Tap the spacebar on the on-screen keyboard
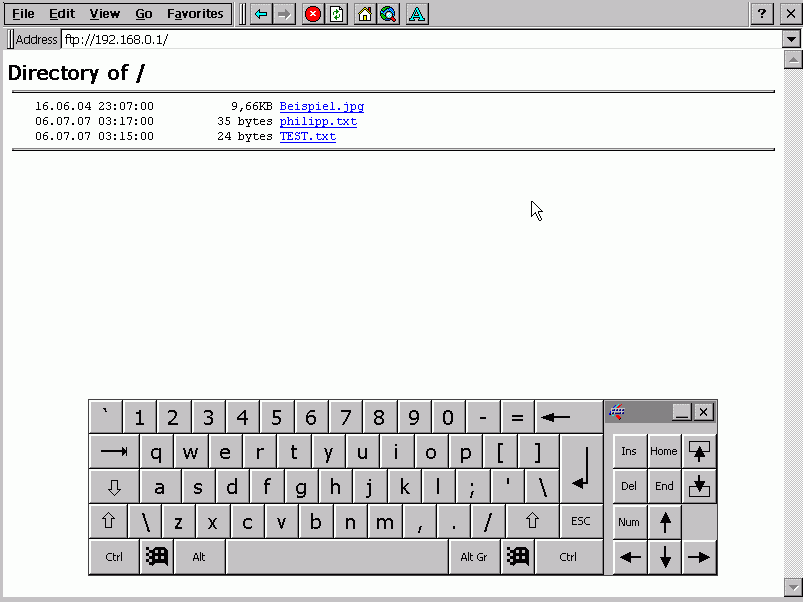Viewport: 803px width, 602px height. [337, 556]
